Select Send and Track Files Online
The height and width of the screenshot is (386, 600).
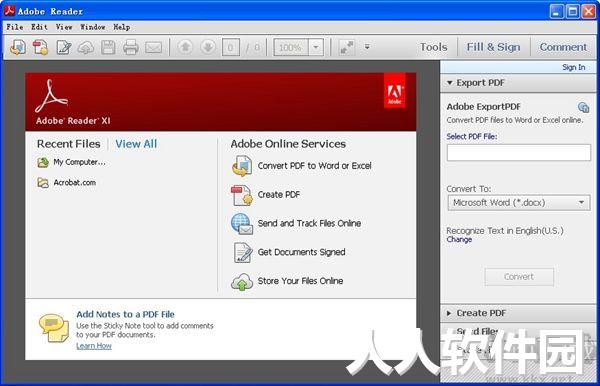click(x=309, y=223)
